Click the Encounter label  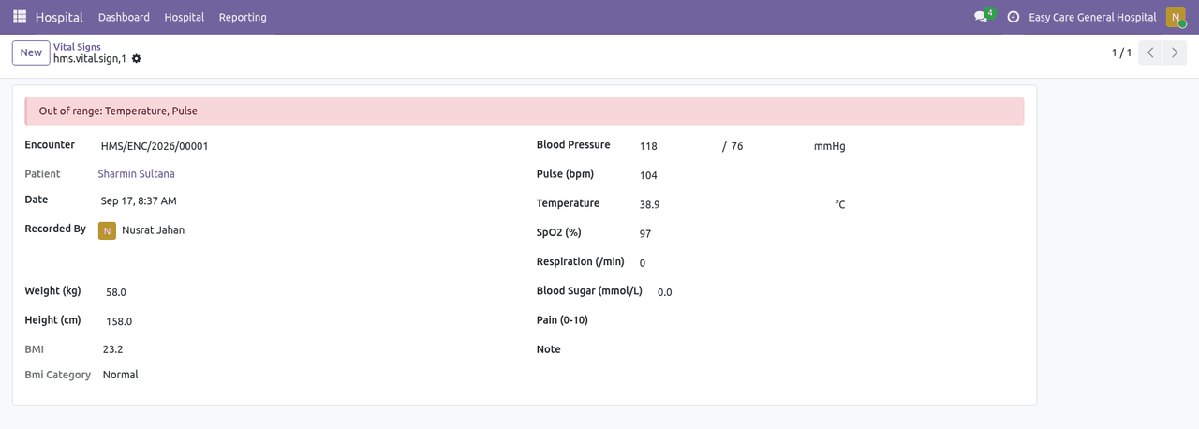(50, 145)
